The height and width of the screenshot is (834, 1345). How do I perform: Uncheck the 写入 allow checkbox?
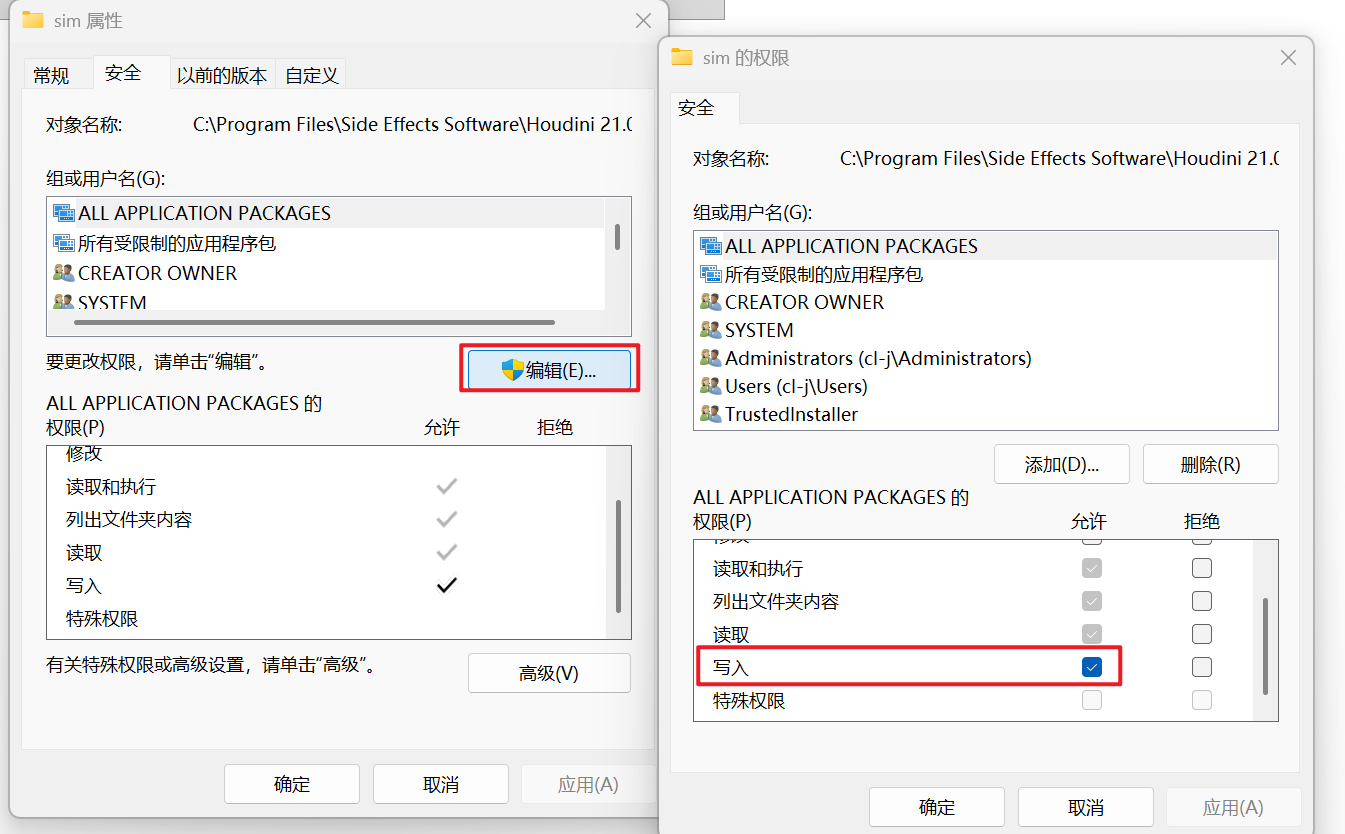(1092, 667)
